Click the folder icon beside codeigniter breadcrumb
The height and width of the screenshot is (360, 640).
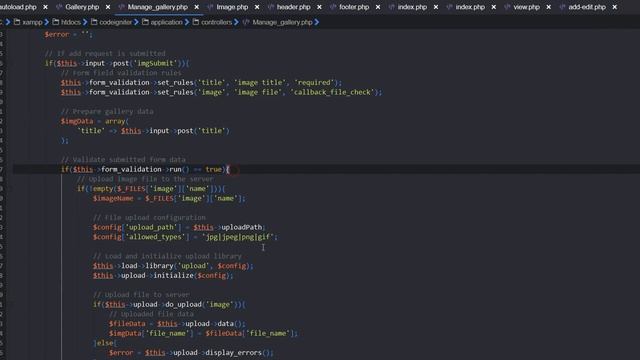click(94, 22)
